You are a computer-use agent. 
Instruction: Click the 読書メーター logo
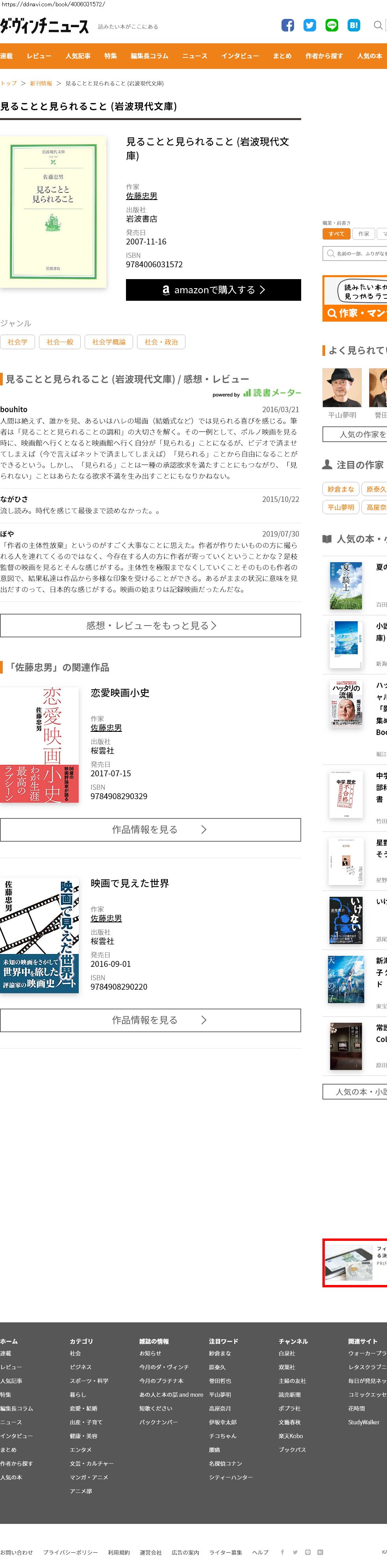pyautogui.click(x=272, y=393)
